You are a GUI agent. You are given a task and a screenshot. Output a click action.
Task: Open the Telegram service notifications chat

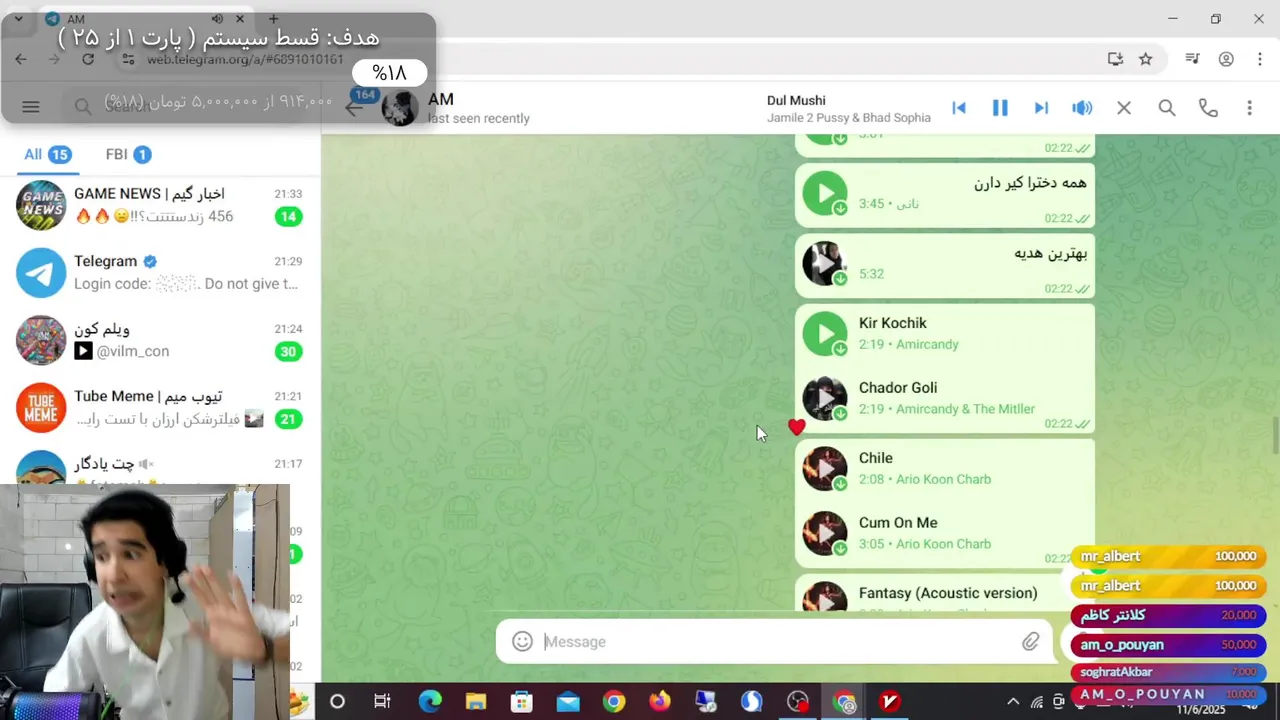point(160,272)
